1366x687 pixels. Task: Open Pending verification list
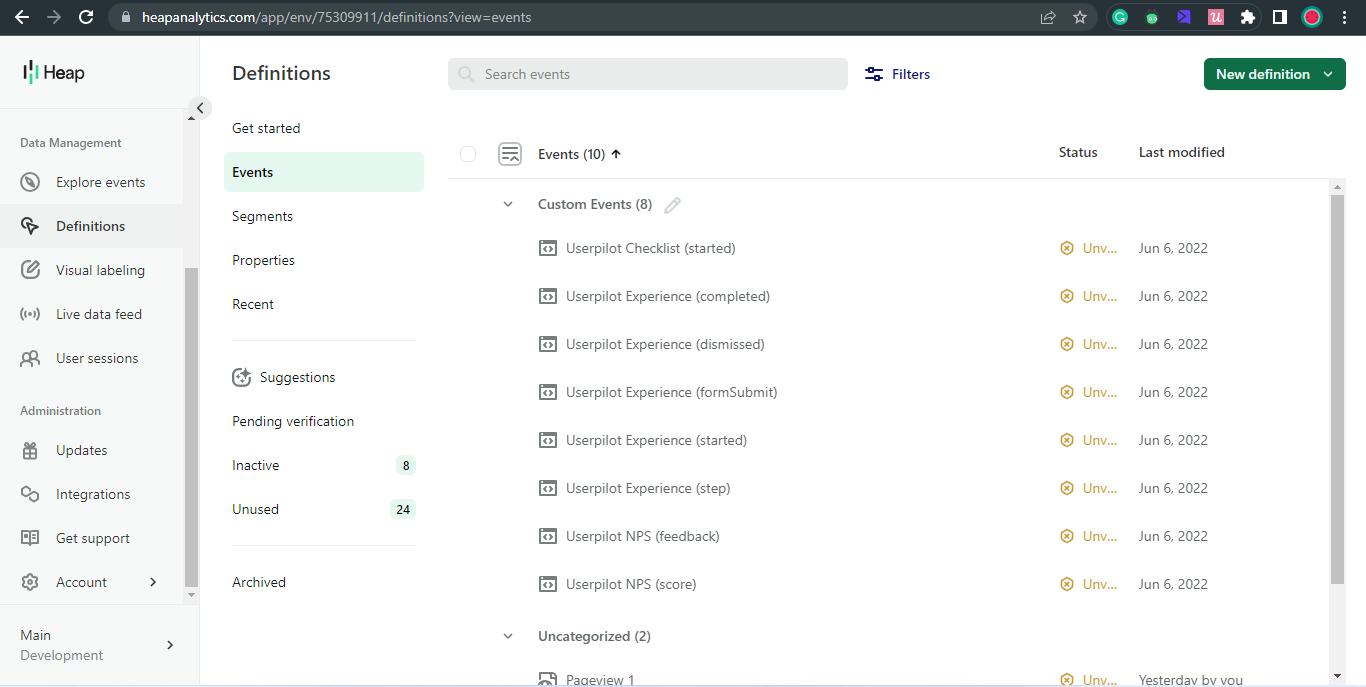point(293,421)
